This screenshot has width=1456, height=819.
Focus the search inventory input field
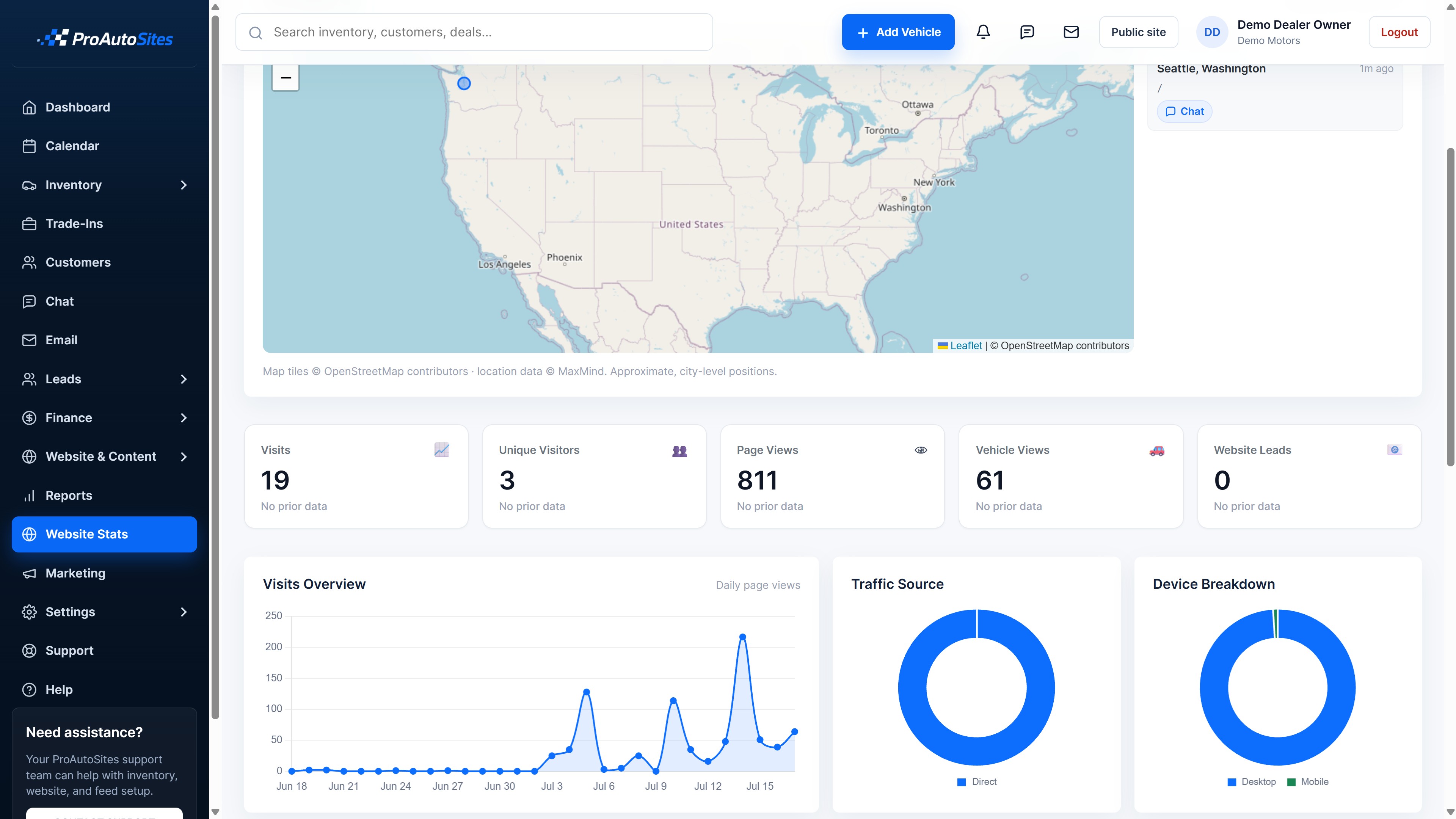pyautogui.click(x=474, y=32)
